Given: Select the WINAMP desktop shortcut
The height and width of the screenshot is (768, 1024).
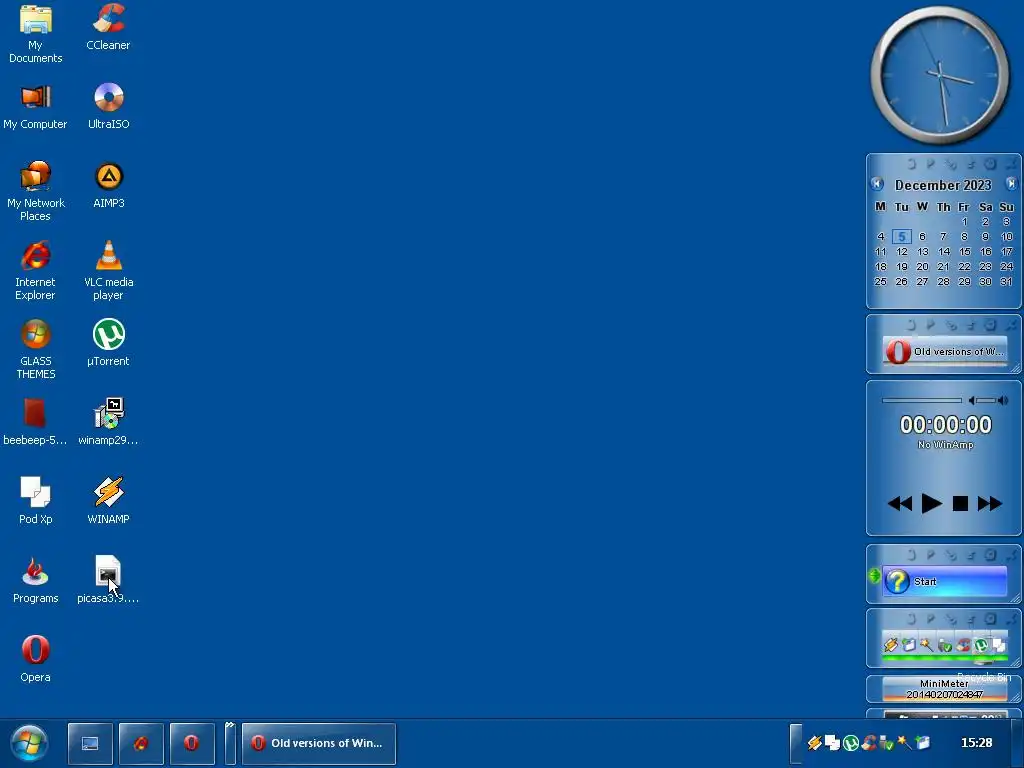Looking at the screenshot, I should 108,502.
